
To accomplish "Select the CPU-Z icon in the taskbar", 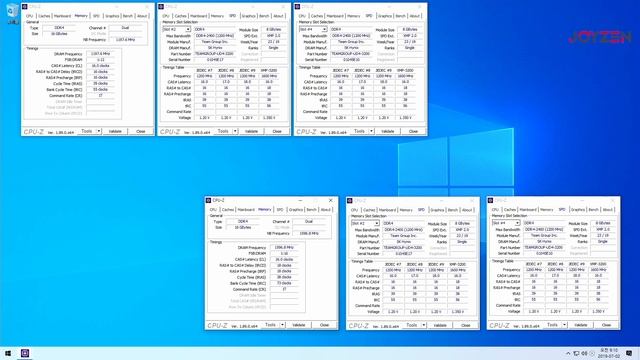I will (x=25, y=353).
